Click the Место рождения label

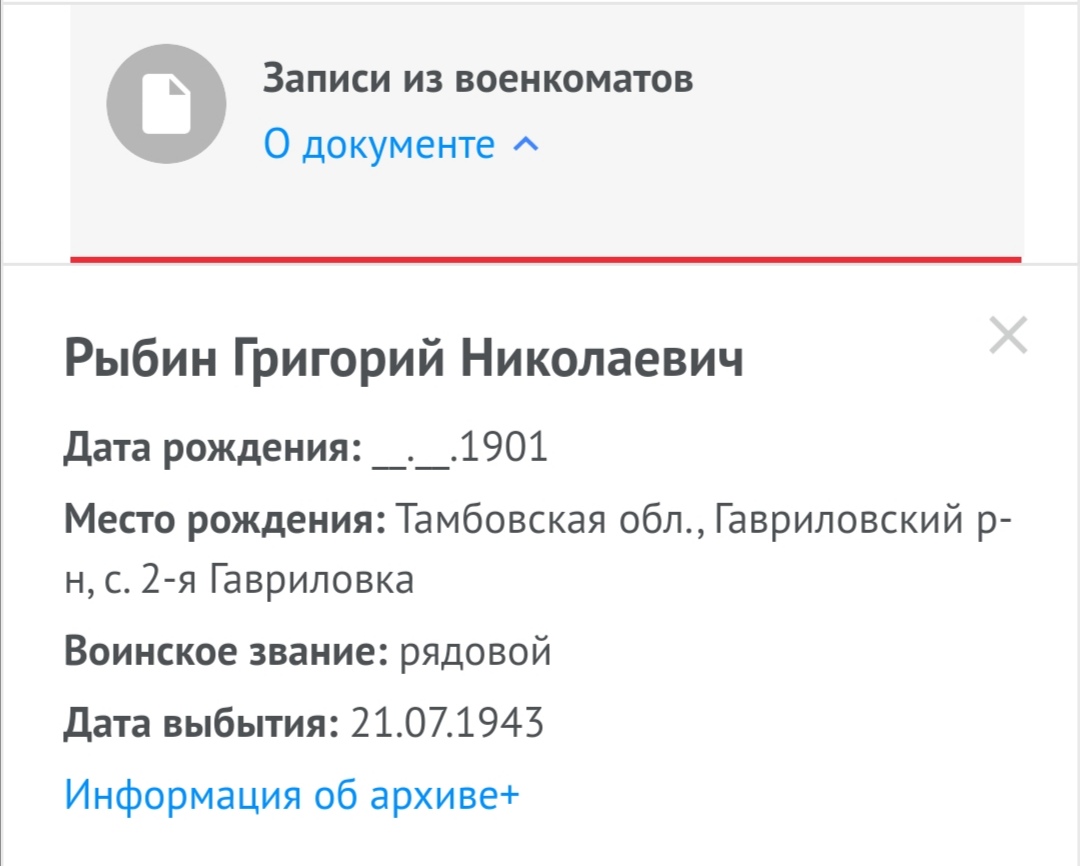(x=226, y=520)
